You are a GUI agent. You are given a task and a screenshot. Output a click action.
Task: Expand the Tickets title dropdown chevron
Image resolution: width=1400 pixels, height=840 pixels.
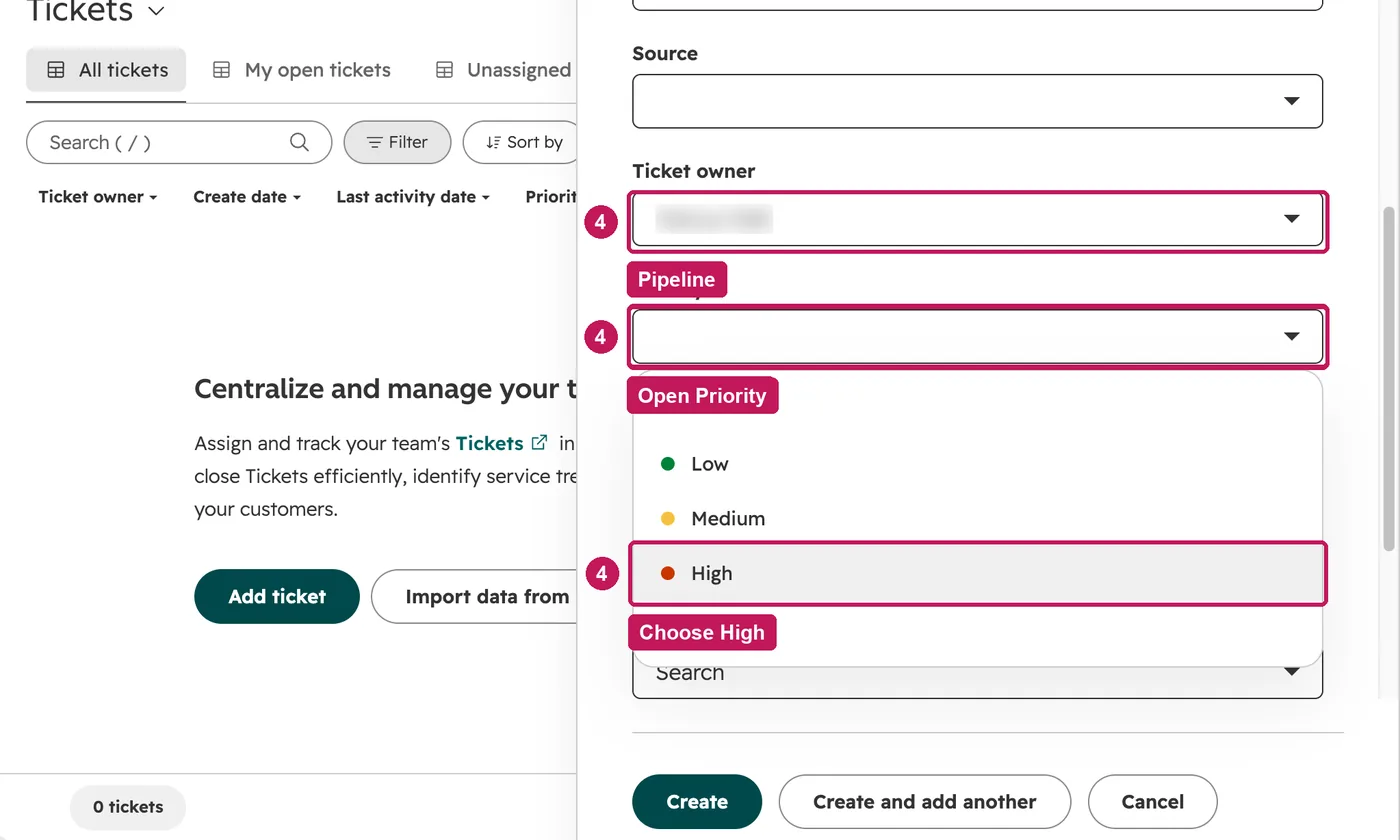[155, 11]
